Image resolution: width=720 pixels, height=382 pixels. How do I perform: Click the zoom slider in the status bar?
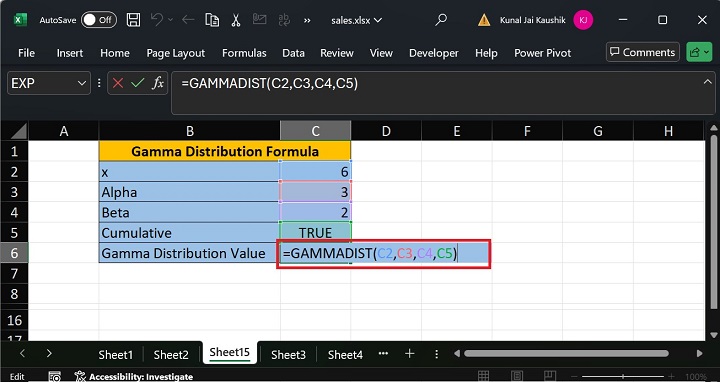click(x=623, y=376)
